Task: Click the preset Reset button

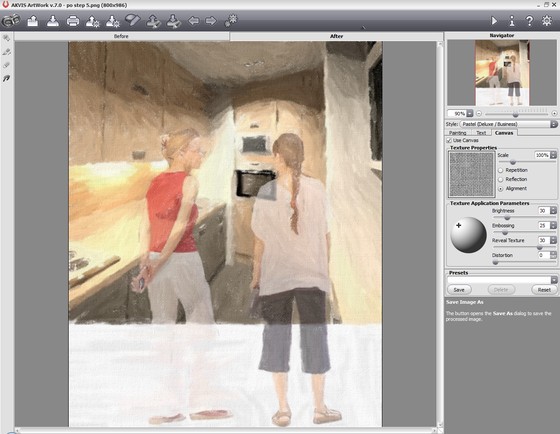Action: pyautogui.click(x=544, y=290)
